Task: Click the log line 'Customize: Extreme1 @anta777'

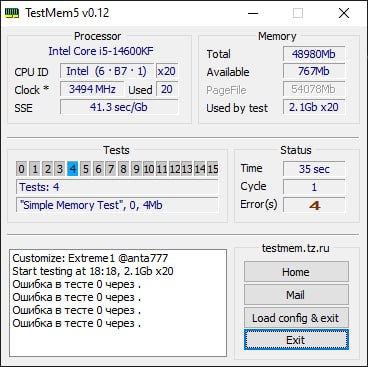Action: pos(90,258)
